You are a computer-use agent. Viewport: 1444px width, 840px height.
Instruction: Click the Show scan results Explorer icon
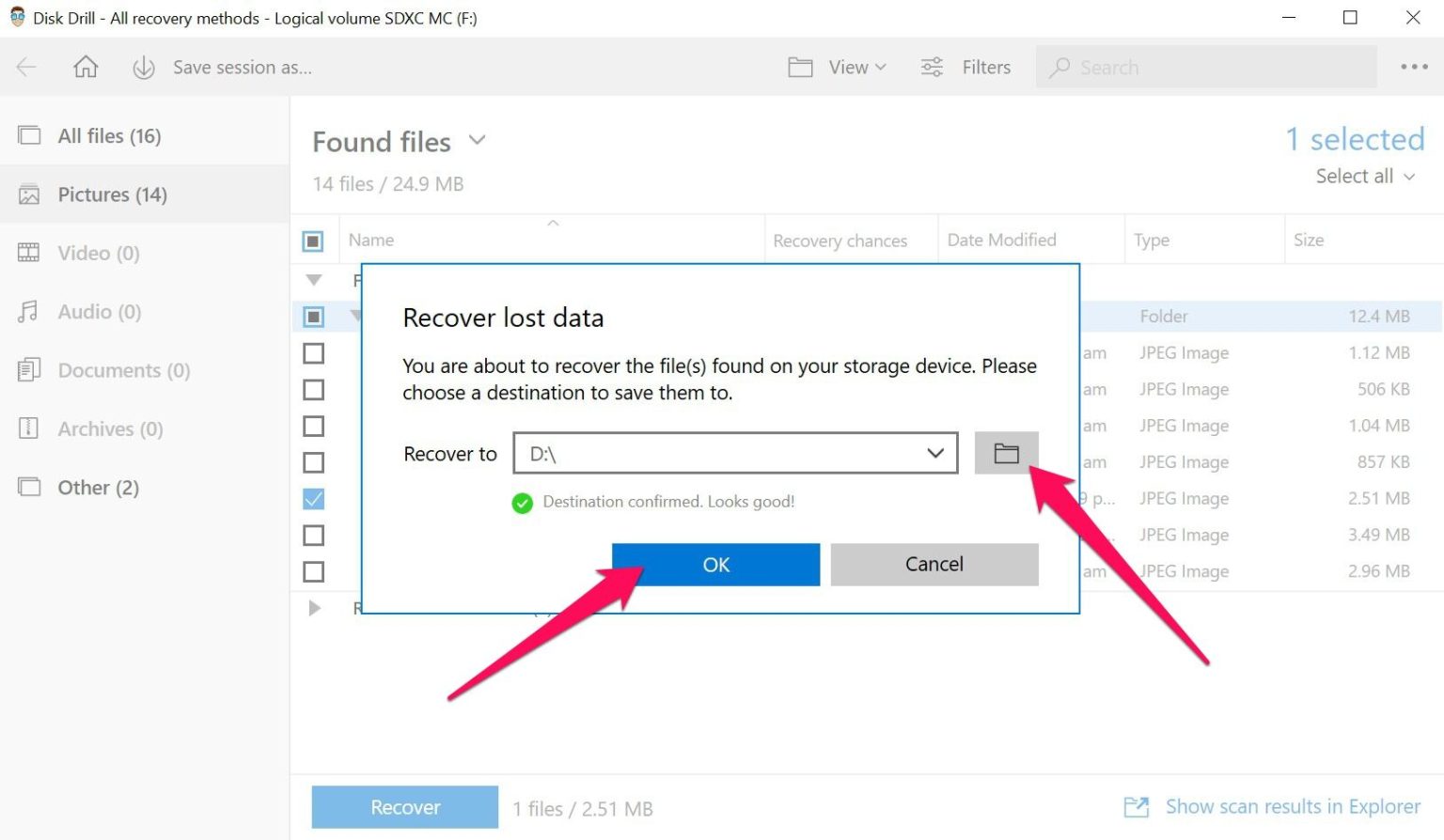1136,806
